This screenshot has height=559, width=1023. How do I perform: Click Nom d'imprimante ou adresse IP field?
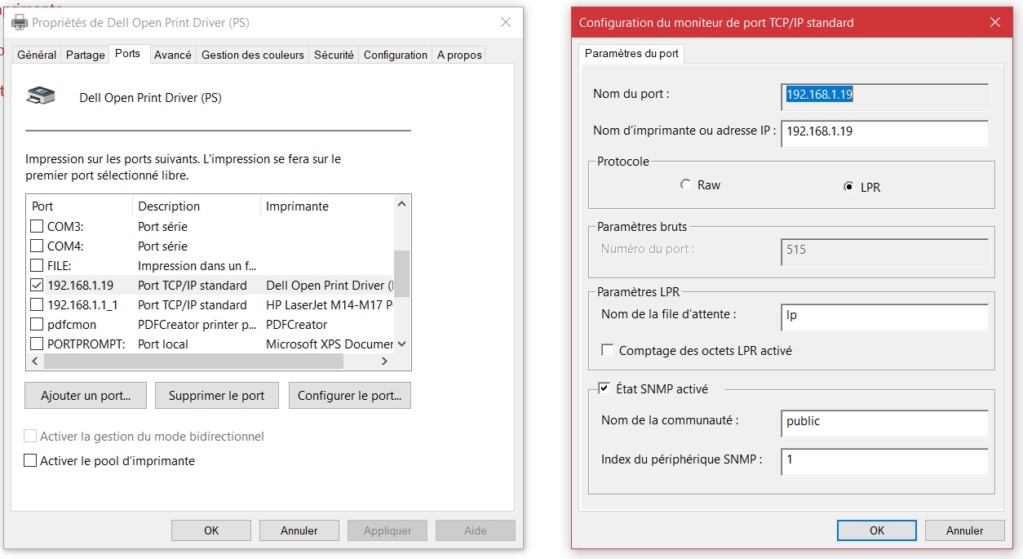[x=885, y=132]
